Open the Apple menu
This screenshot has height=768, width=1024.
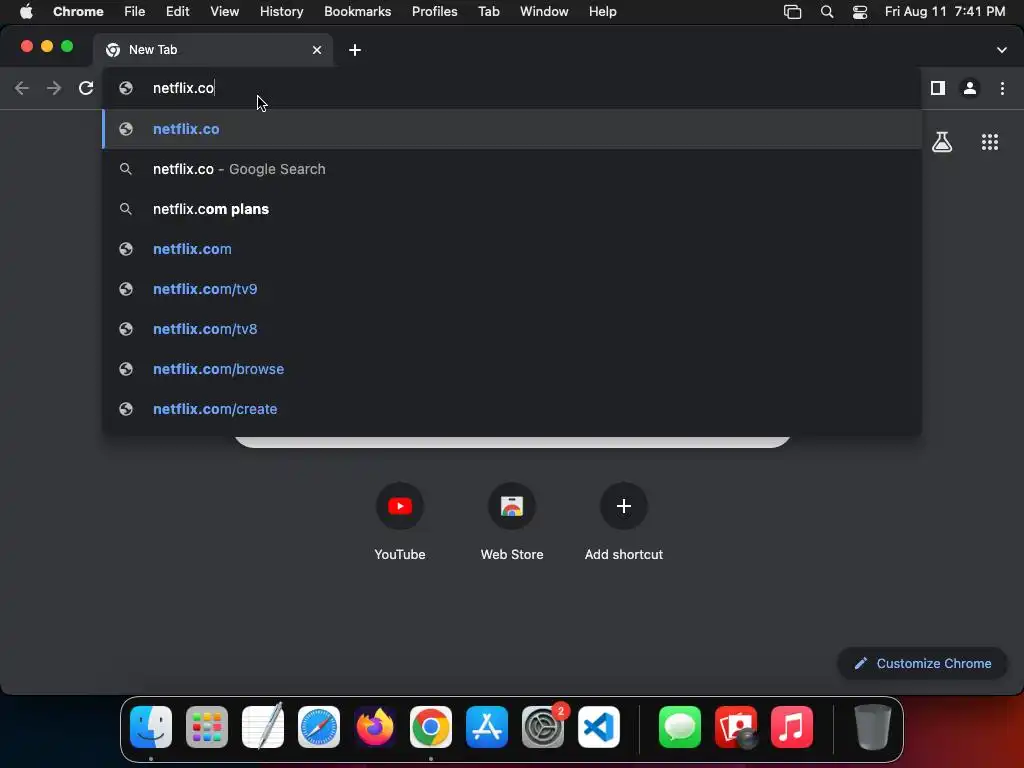pos(26,12)
